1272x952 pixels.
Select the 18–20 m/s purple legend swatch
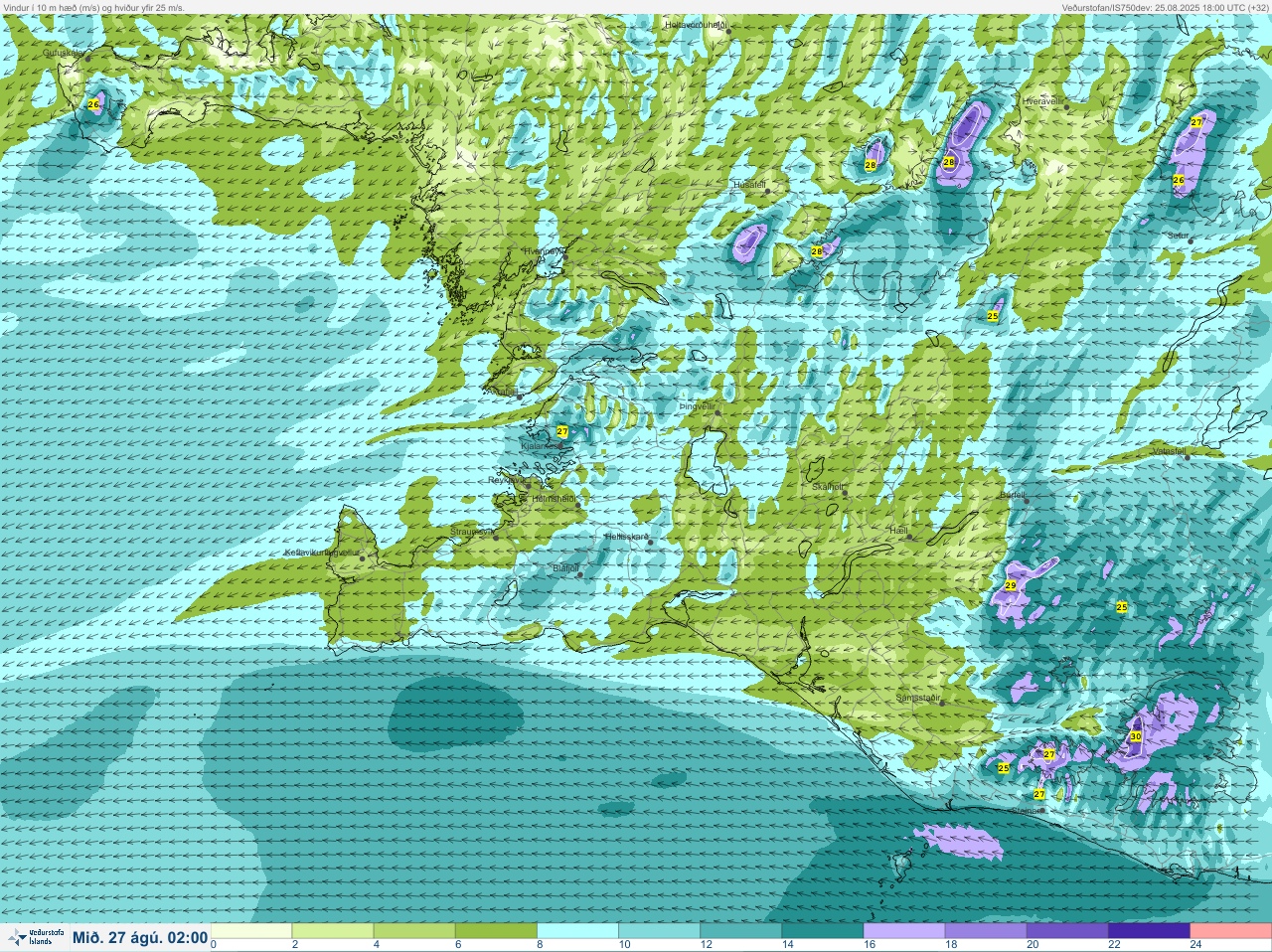pos(985,931)
